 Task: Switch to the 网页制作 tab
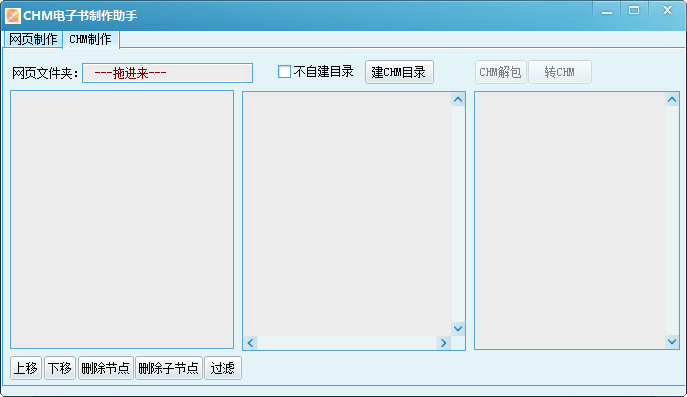[33, 39]
